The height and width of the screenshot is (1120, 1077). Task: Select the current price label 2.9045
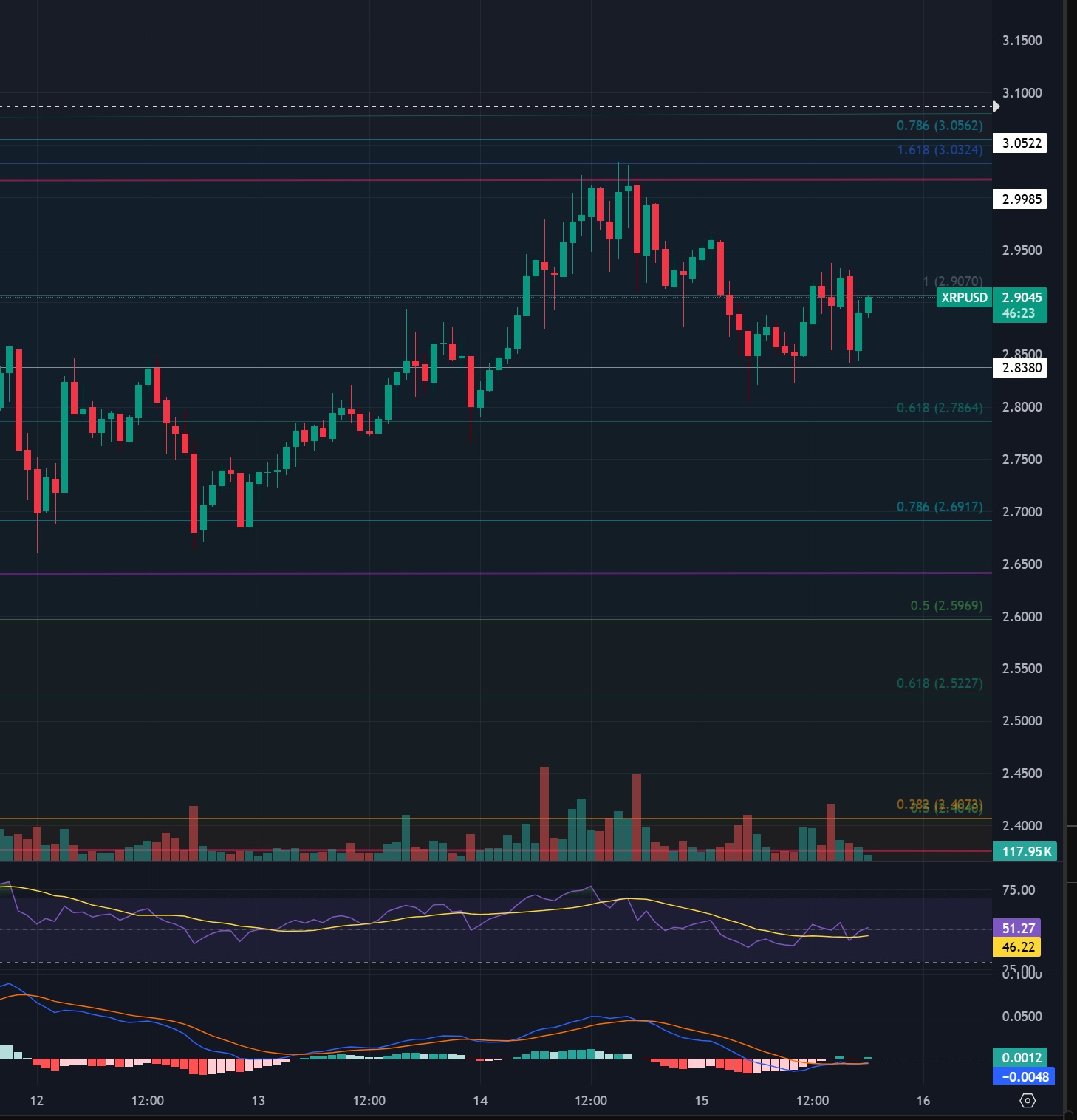coord(1022,297)
